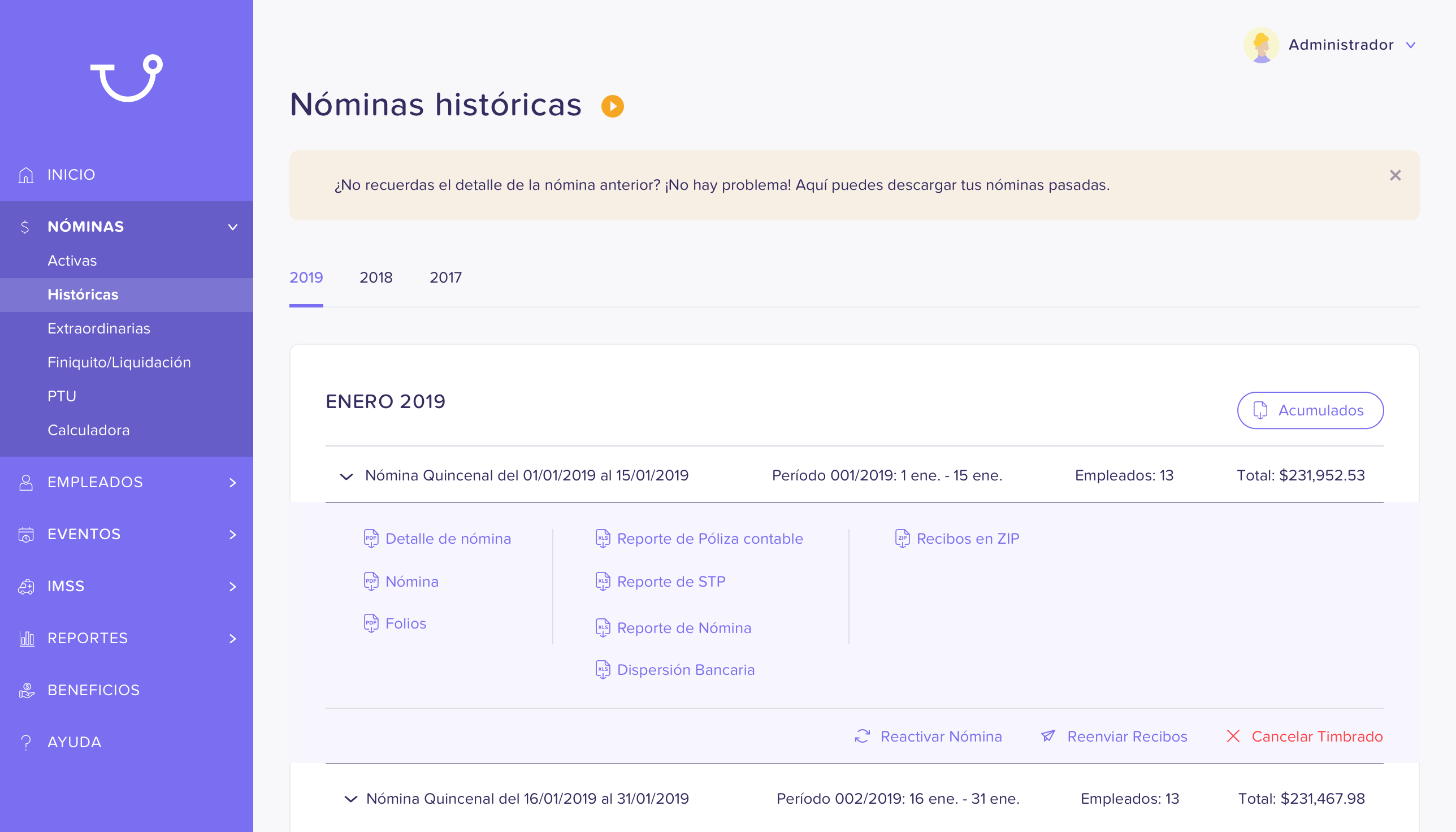Click the red X Cancelar Timbrado icon

pos(1233,736)
